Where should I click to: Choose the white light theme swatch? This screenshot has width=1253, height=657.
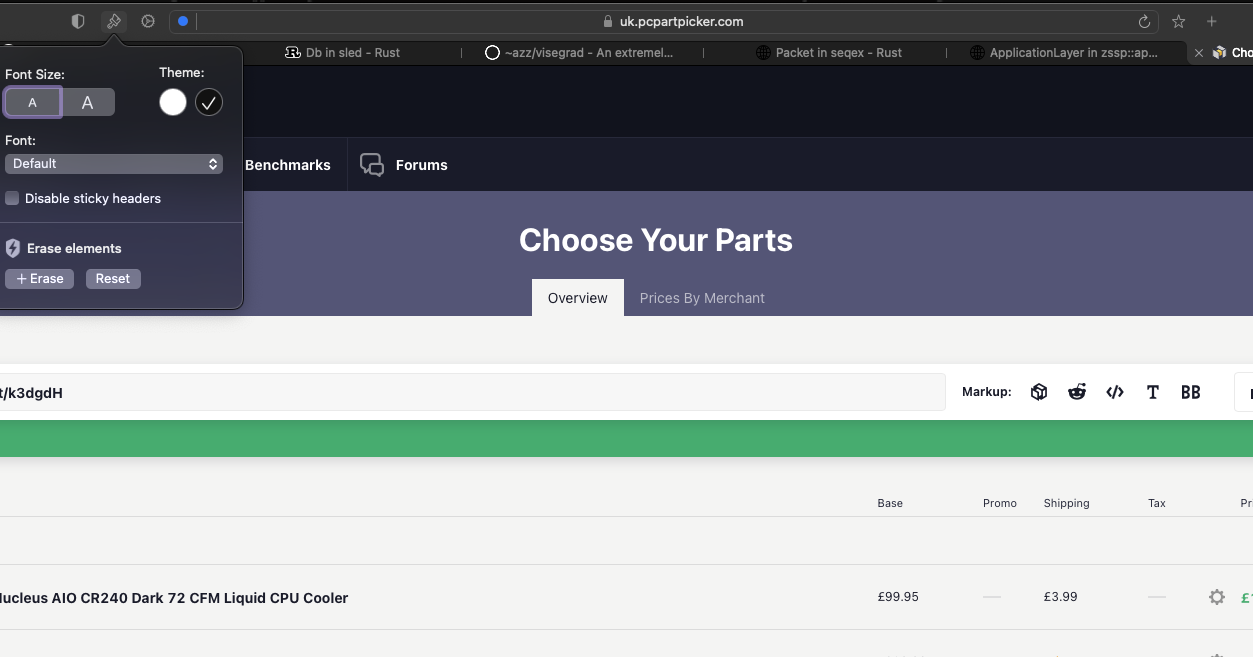(173, 102)
